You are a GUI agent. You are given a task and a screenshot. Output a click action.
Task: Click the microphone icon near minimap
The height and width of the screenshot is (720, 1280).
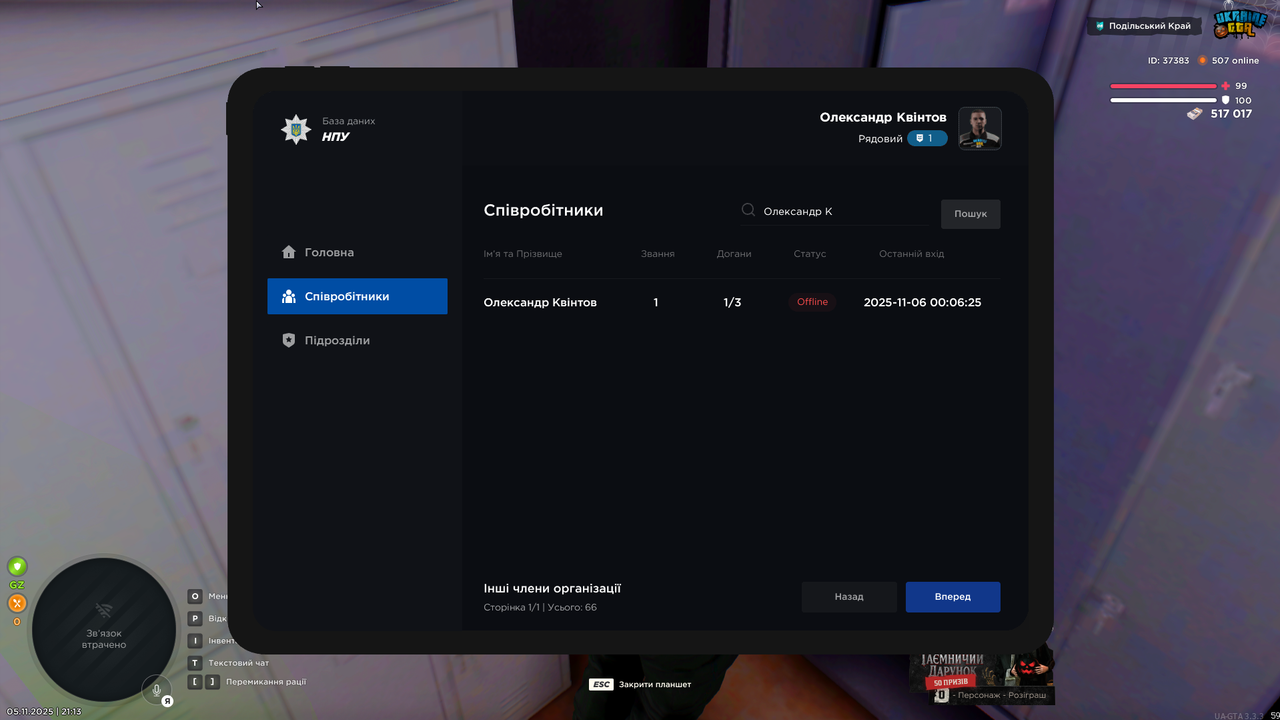[x=156, y=688]
